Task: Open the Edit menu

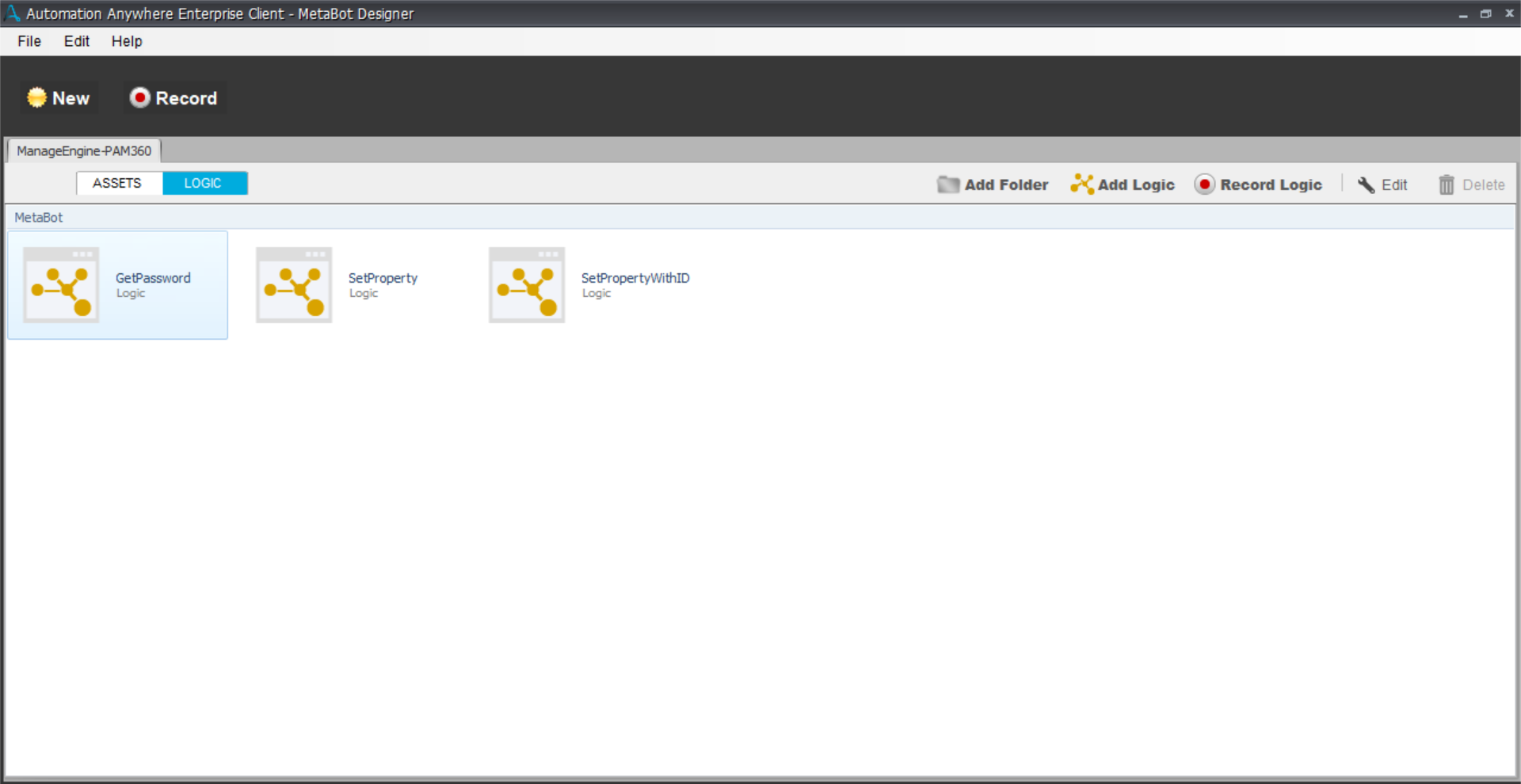Action: (x=77, y=41)
